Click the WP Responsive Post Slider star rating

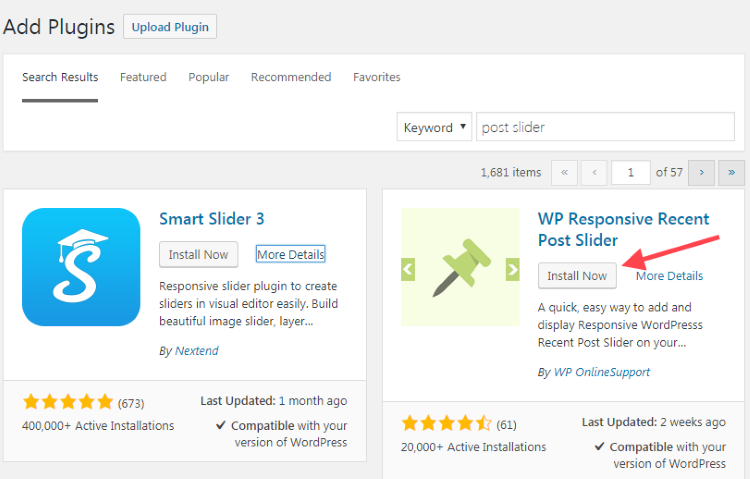[x=446, y=423]
